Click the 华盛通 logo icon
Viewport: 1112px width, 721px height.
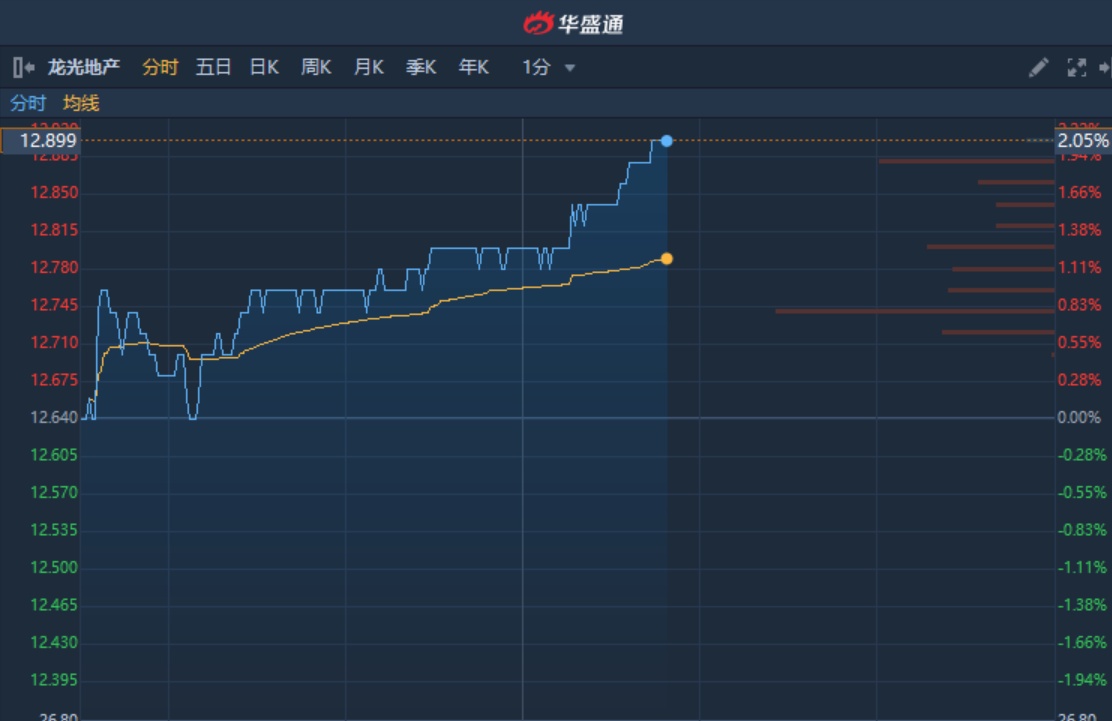538,23
